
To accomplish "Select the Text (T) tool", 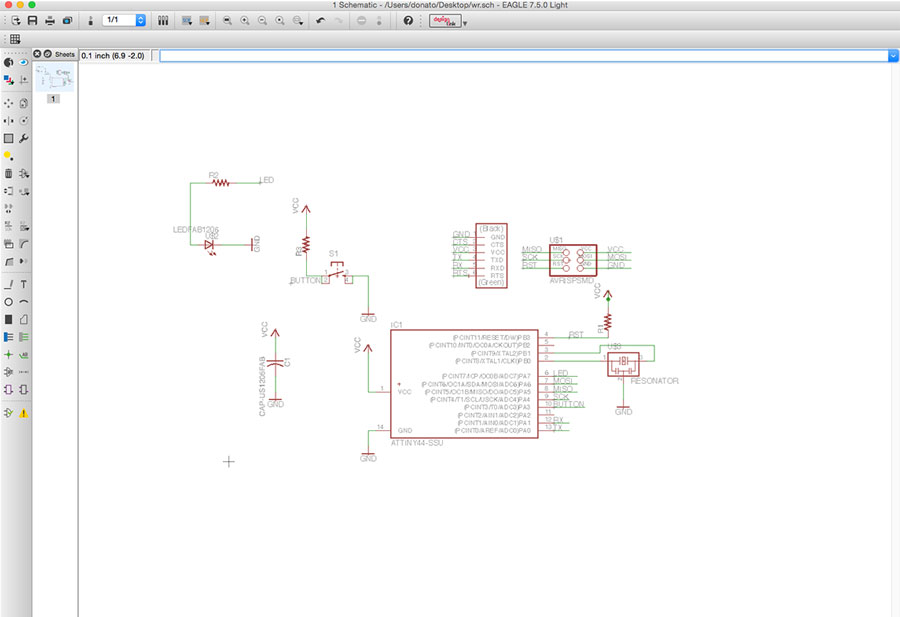I will coord(24,284).
